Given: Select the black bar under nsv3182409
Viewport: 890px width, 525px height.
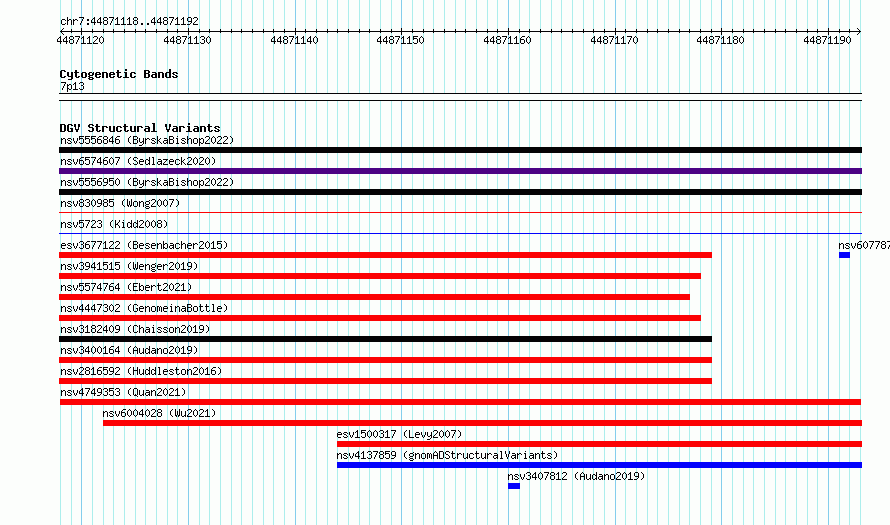Looking at the screenshot, I should (385, 339).
